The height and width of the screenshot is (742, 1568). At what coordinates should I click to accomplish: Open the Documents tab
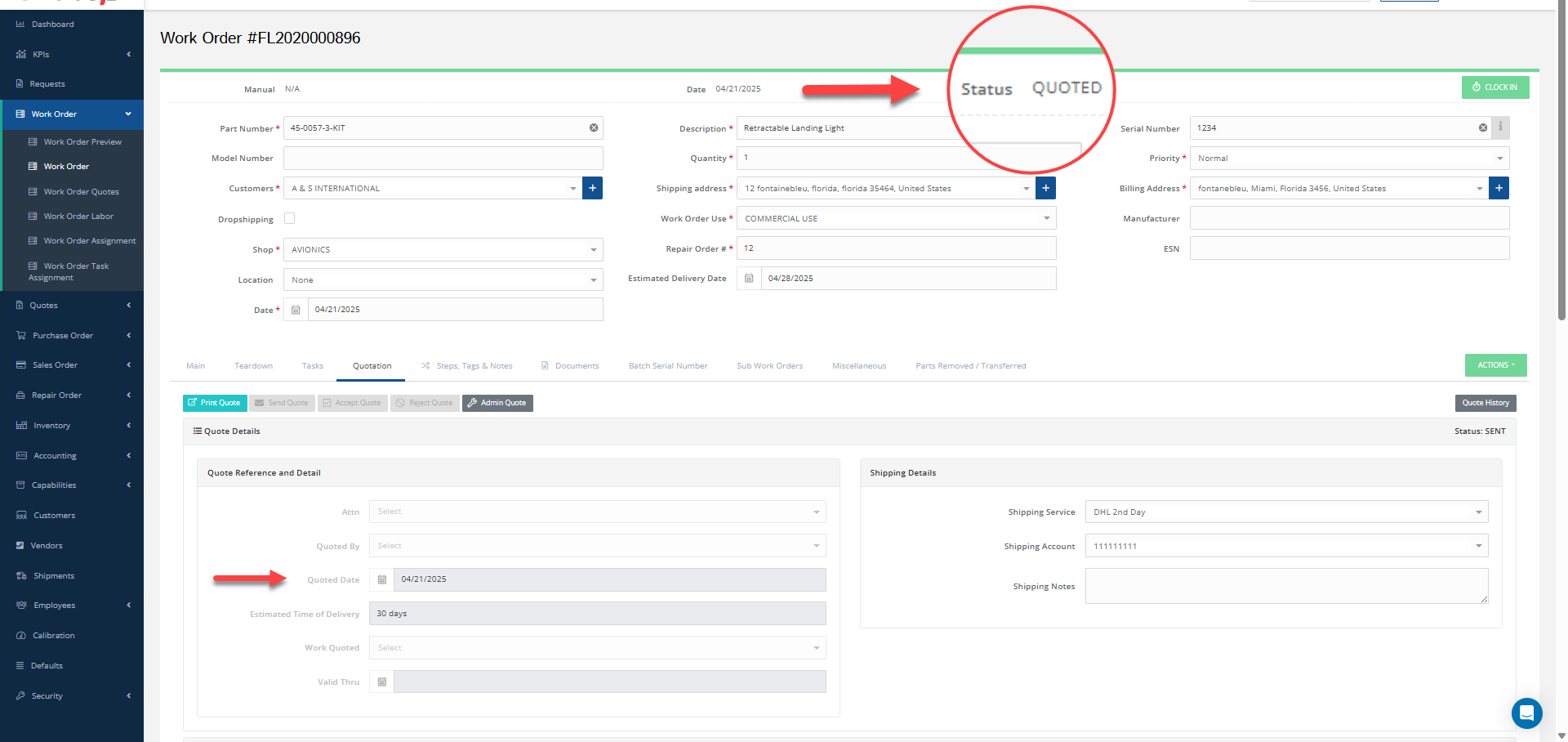pyautogui.click(x=577, y=366)
